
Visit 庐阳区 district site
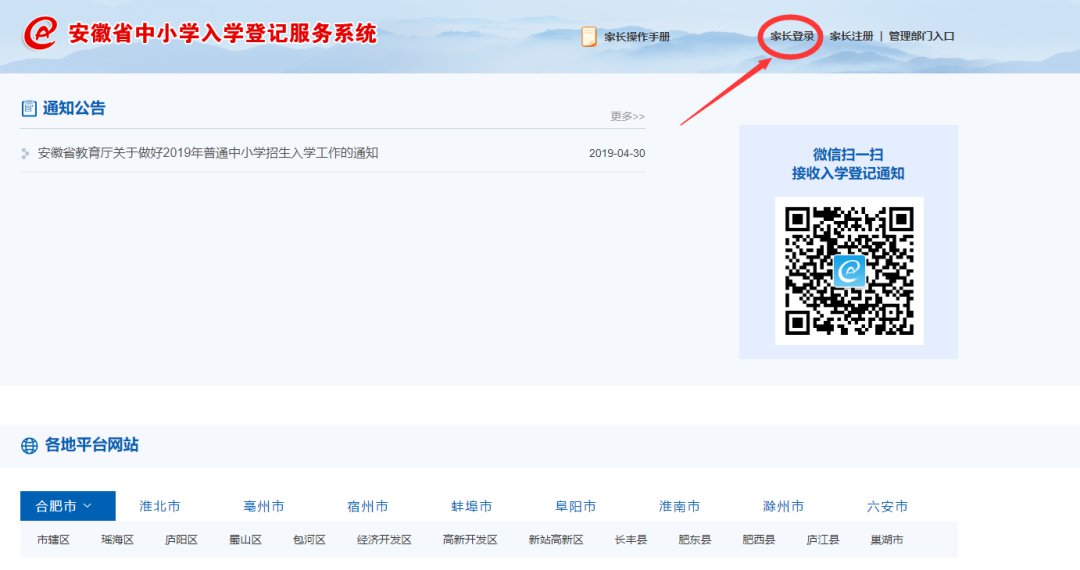point(181,540)
